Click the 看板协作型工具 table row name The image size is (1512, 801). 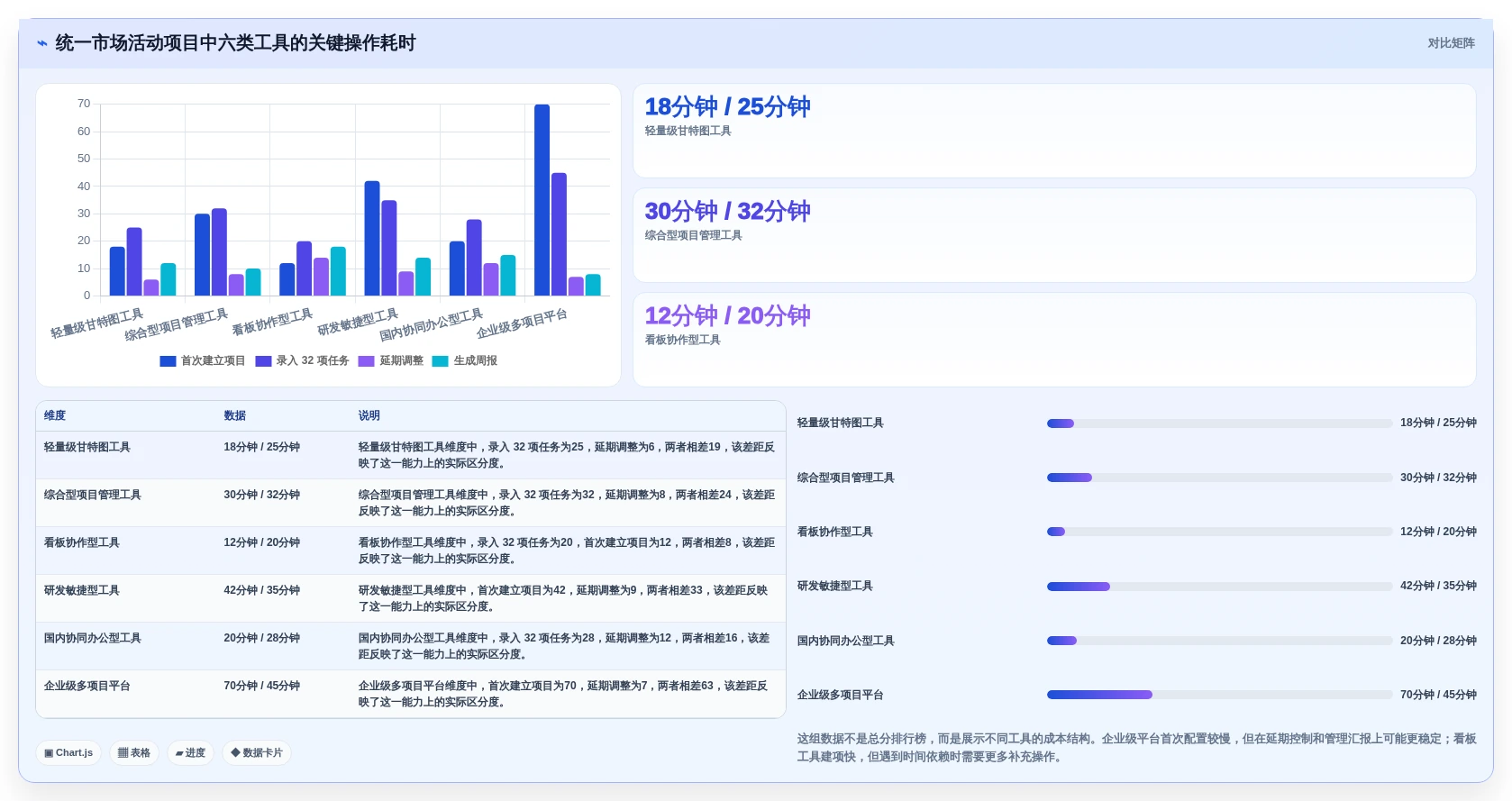(82, 542)
